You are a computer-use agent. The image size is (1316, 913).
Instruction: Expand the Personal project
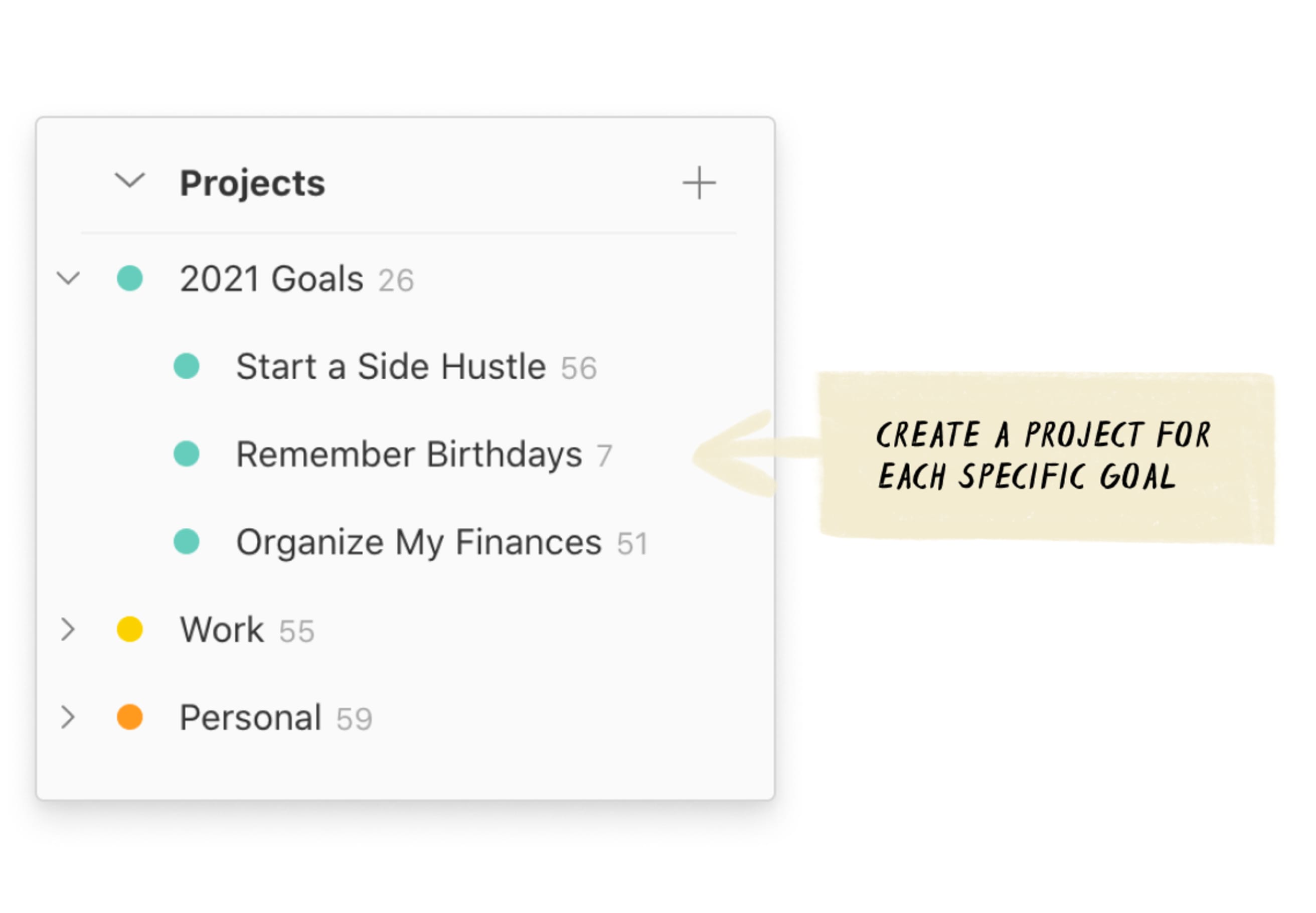pyautogui.click(x=69, y=717)
